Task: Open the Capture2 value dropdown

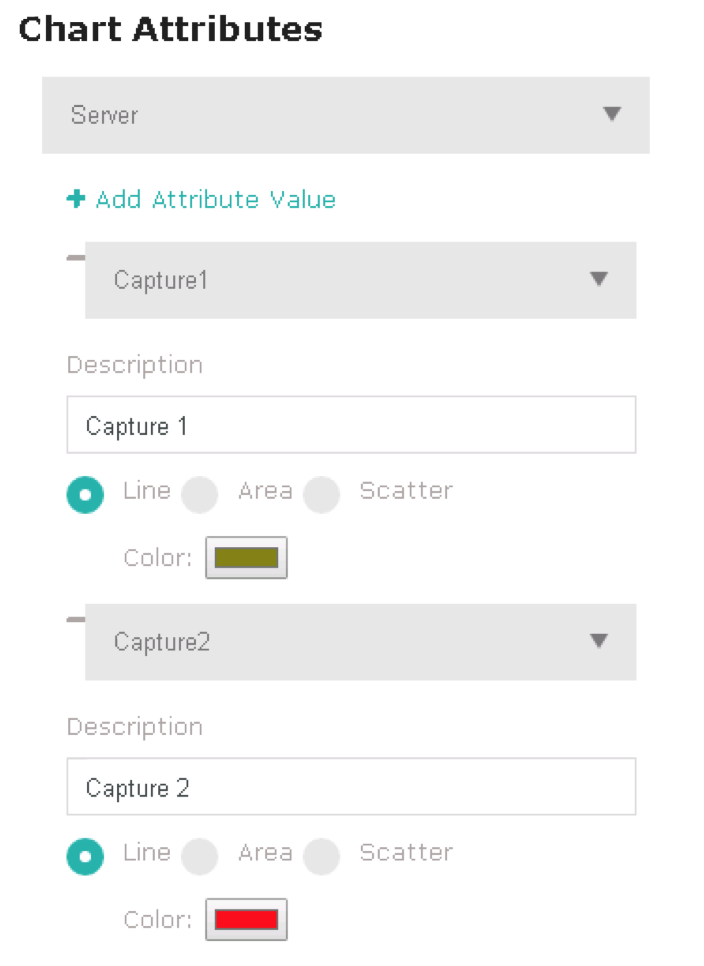Action: pos(360,642)
